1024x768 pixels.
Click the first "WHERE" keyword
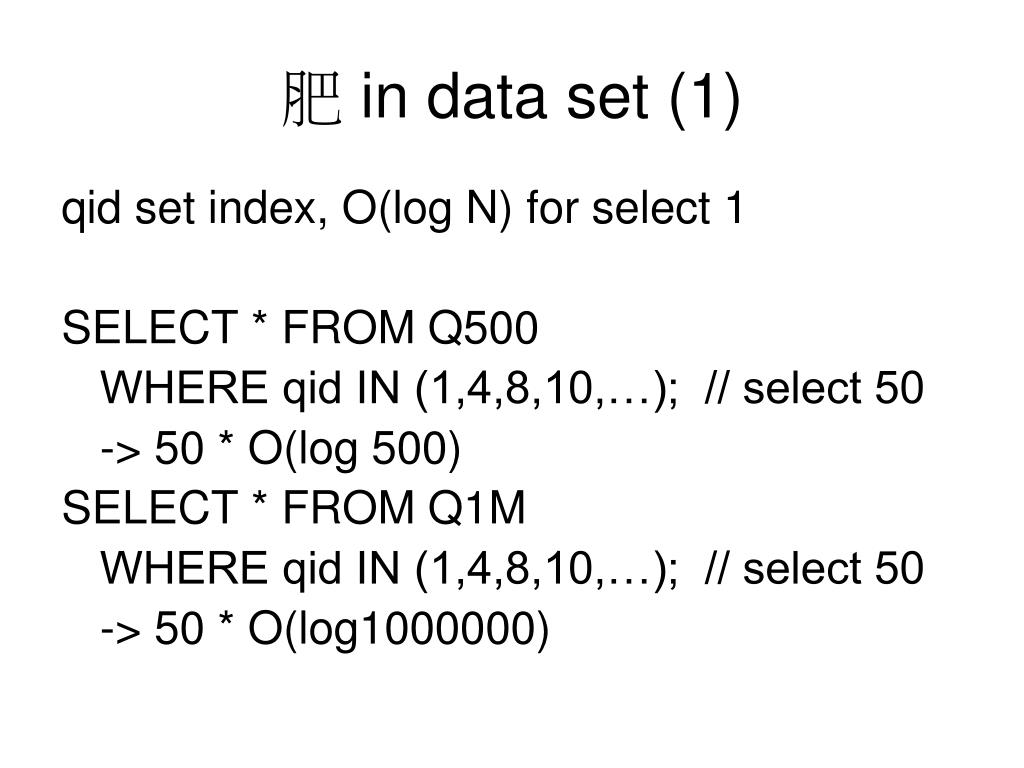184,388
